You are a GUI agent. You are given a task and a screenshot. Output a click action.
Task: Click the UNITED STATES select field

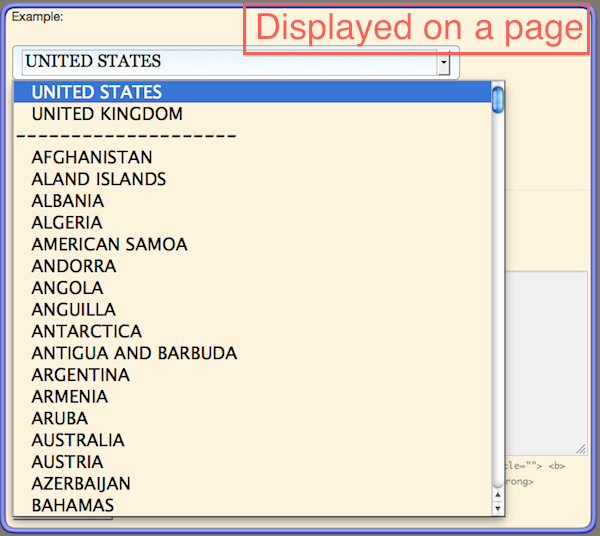[x=235, y=62]
